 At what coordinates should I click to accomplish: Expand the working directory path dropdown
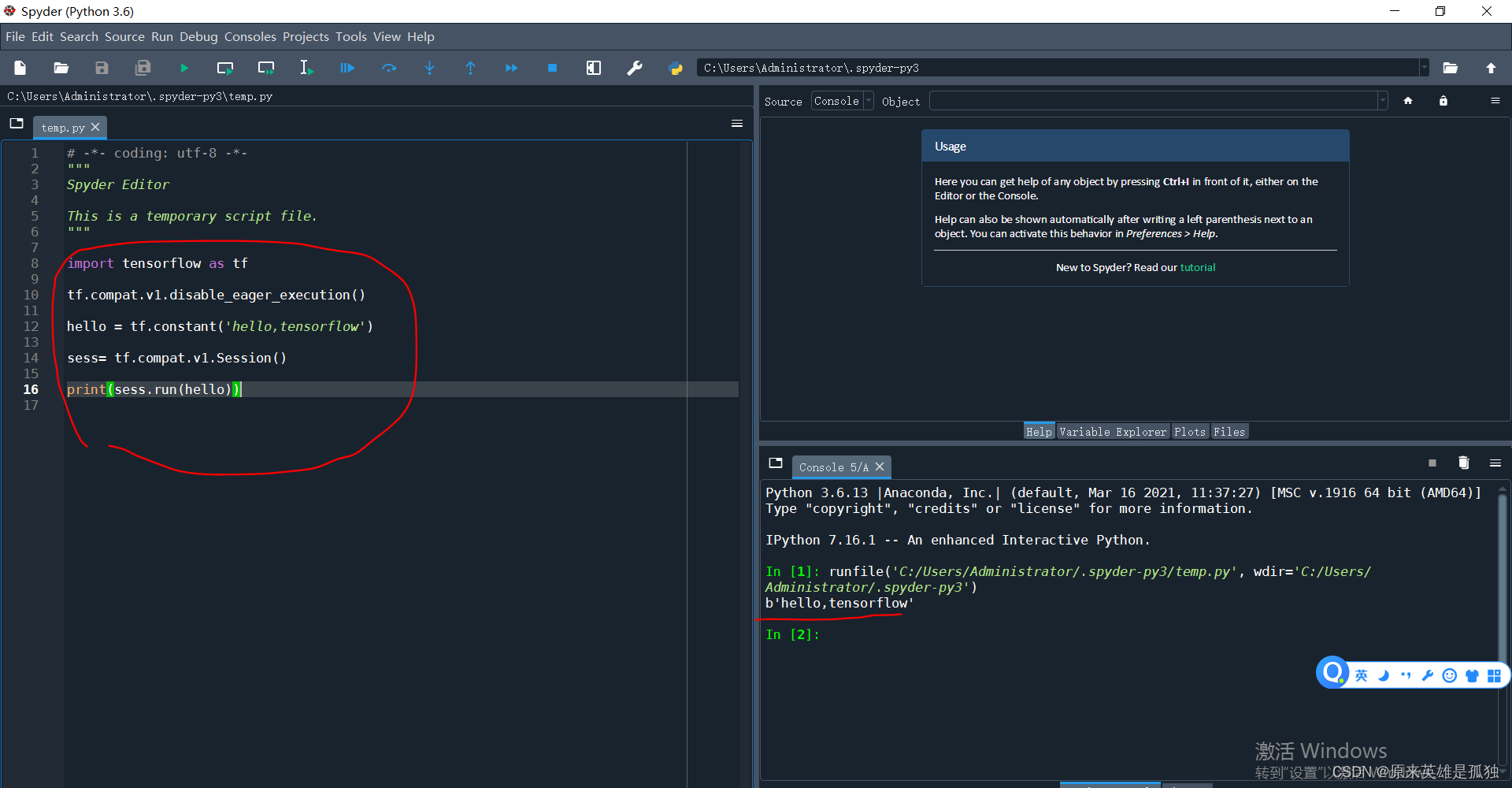1424,68
